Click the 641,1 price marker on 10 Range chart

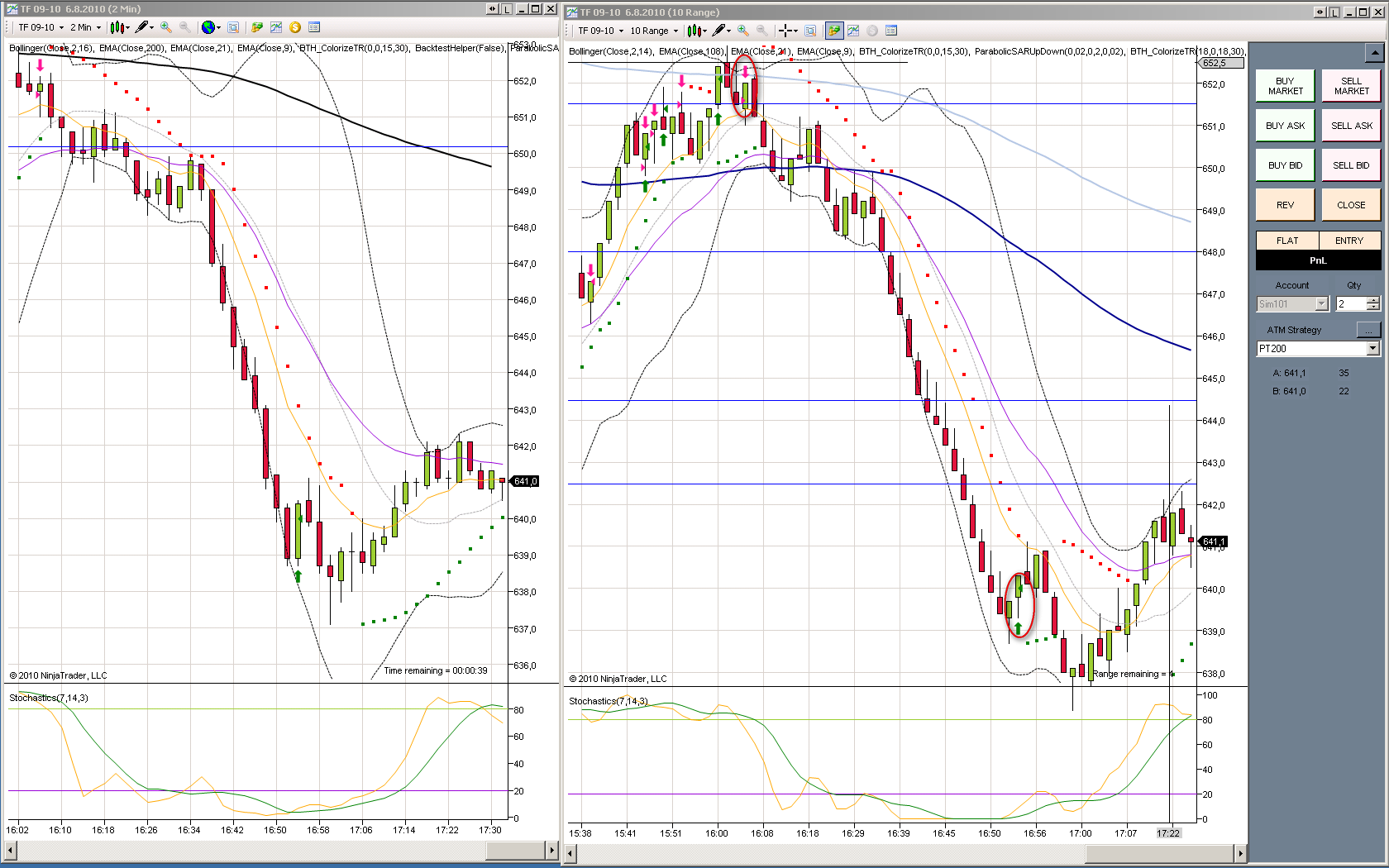tap(1214, 542)
